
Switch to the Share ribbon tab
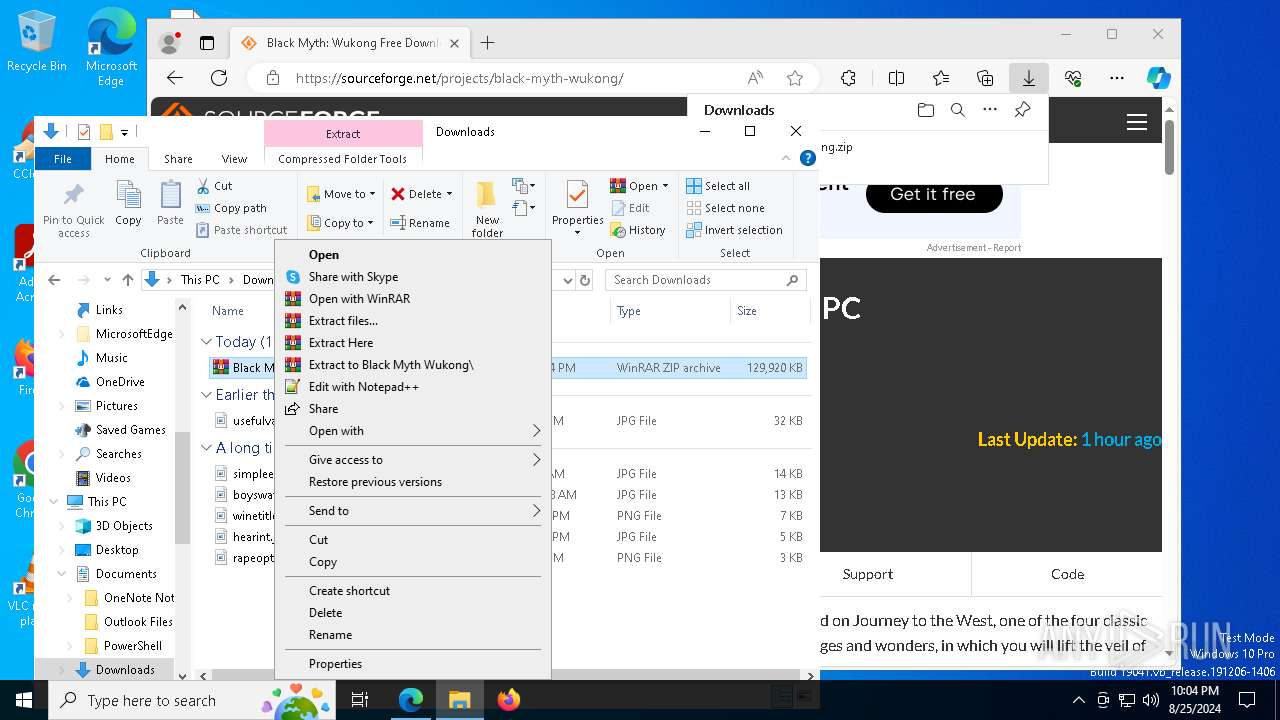pos(178,159)
